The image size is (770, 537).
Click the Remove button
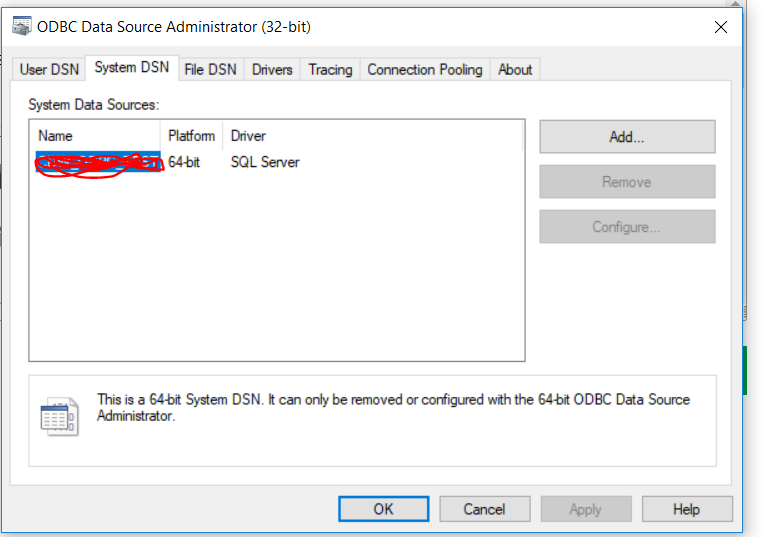[627, 182]
